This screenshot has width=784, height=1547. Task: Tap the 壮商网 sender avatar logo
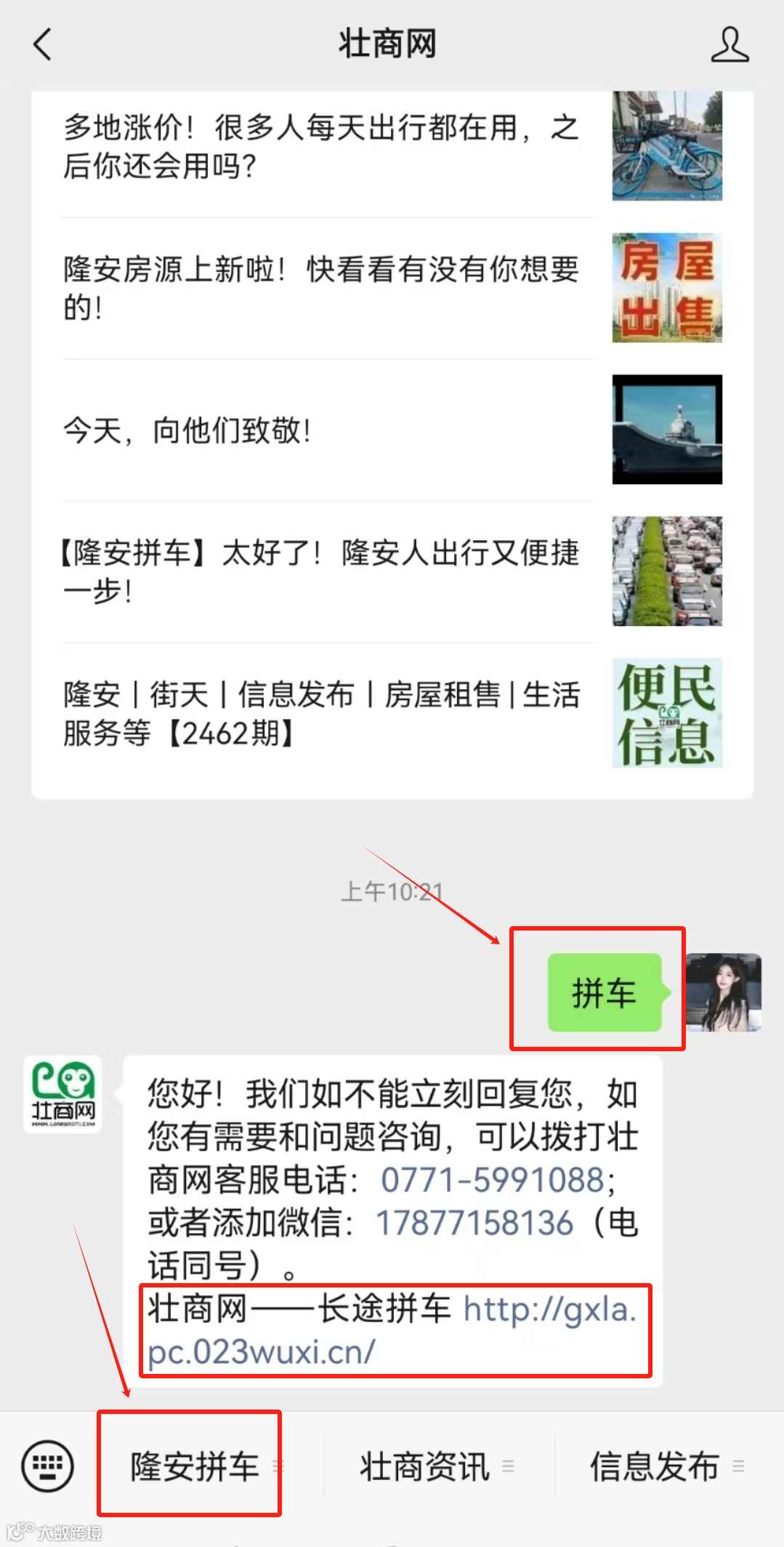pyautogui.click(x=62, y=1094)
